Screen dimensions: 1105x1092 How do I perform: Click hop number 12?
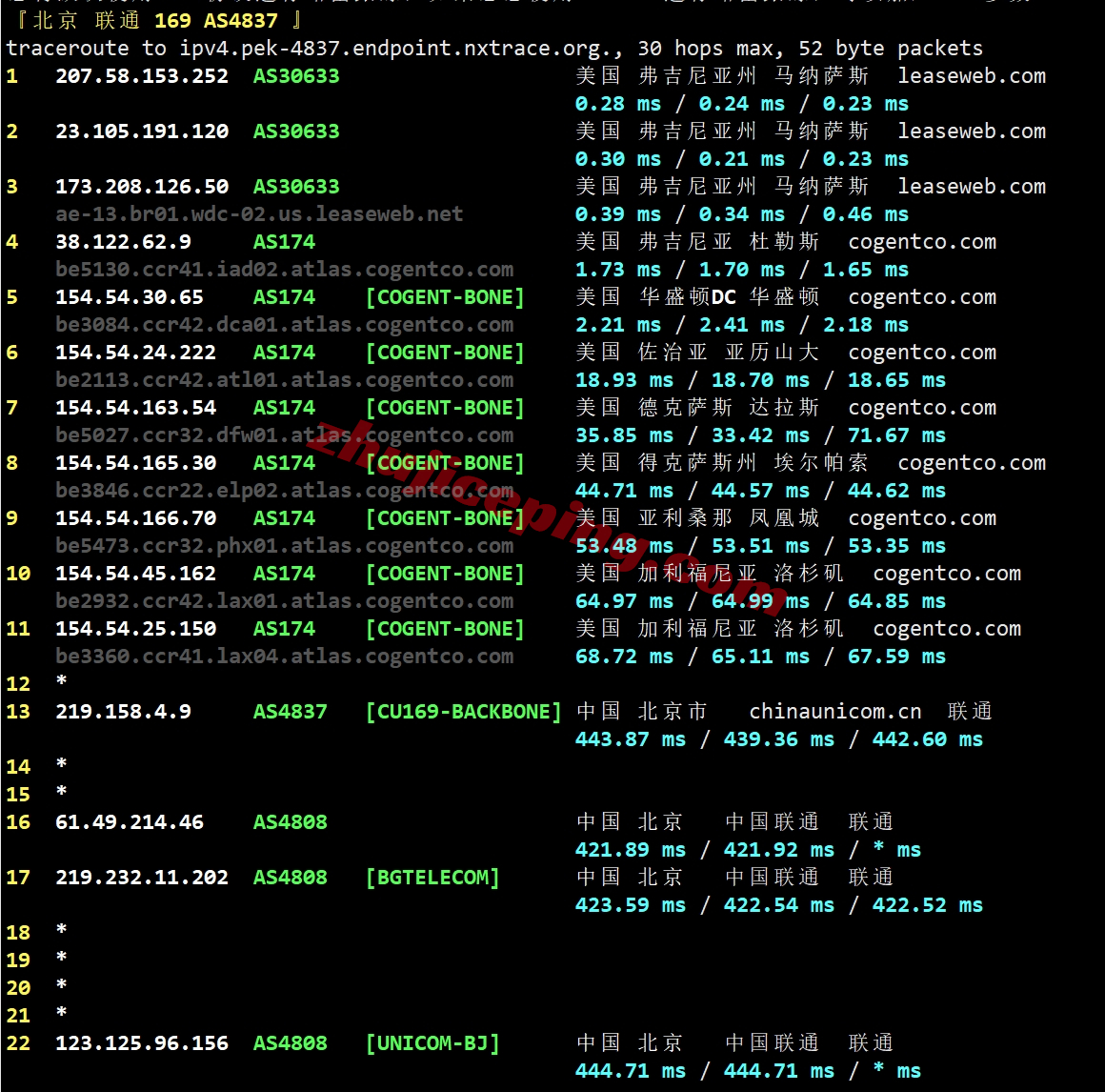click(x=18, y=684)
